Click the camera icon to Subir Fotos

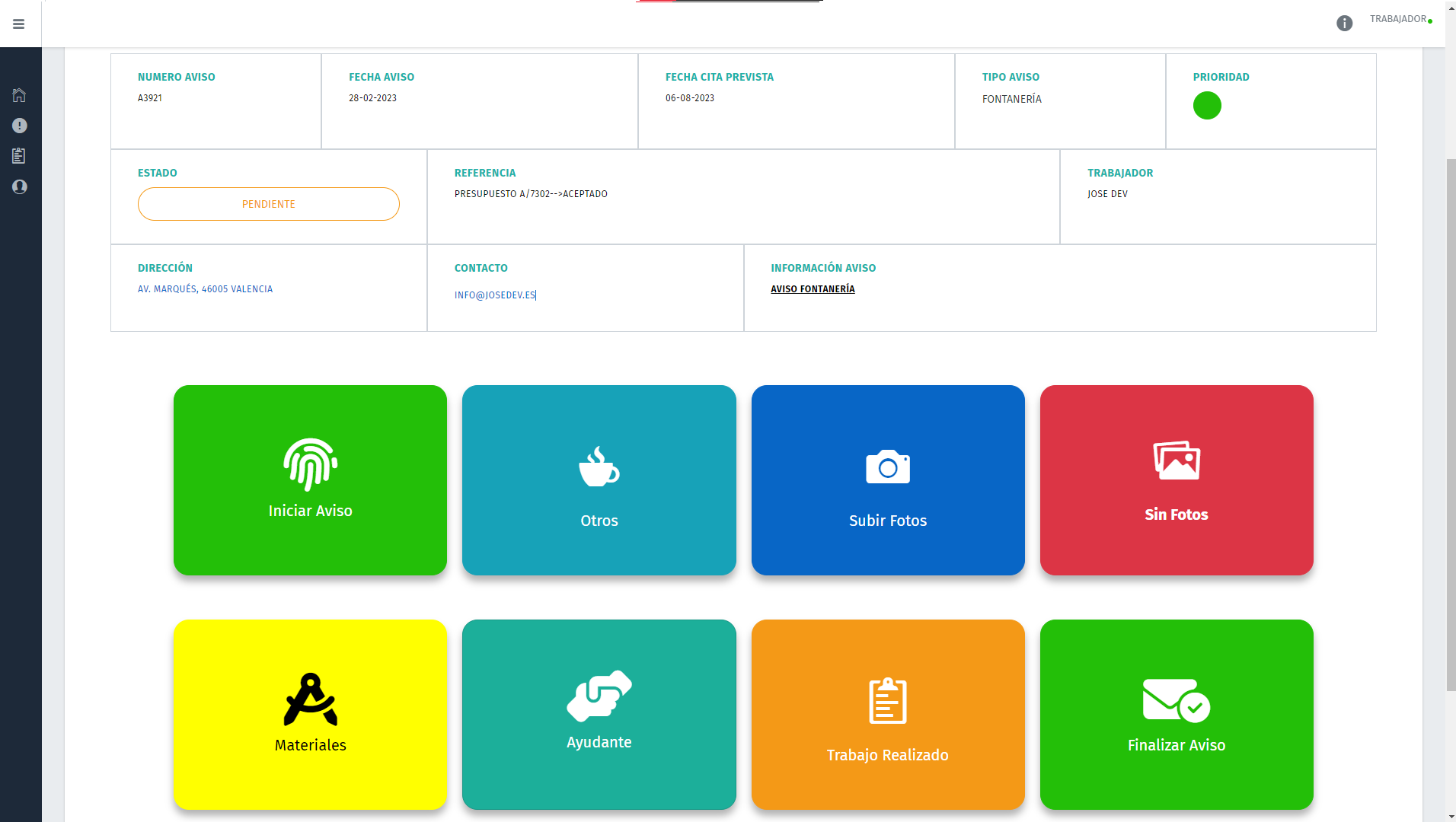pyautogui.click(x=887, y=467)
